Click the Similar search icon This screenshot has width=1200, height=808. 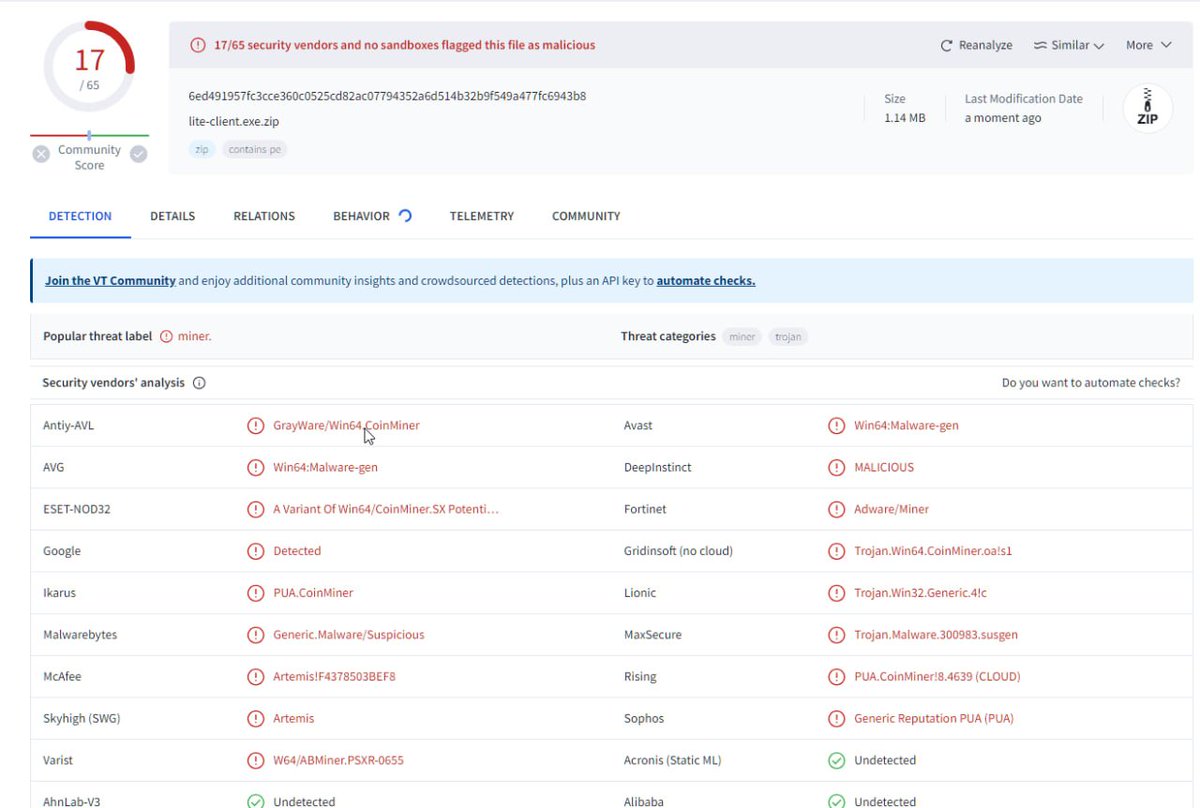tap(1040, 46)
